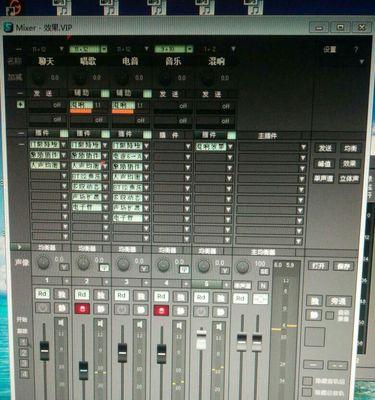Open the 设置 settings menu
Viewport: 375px width, 400px height.
point(329,50)
